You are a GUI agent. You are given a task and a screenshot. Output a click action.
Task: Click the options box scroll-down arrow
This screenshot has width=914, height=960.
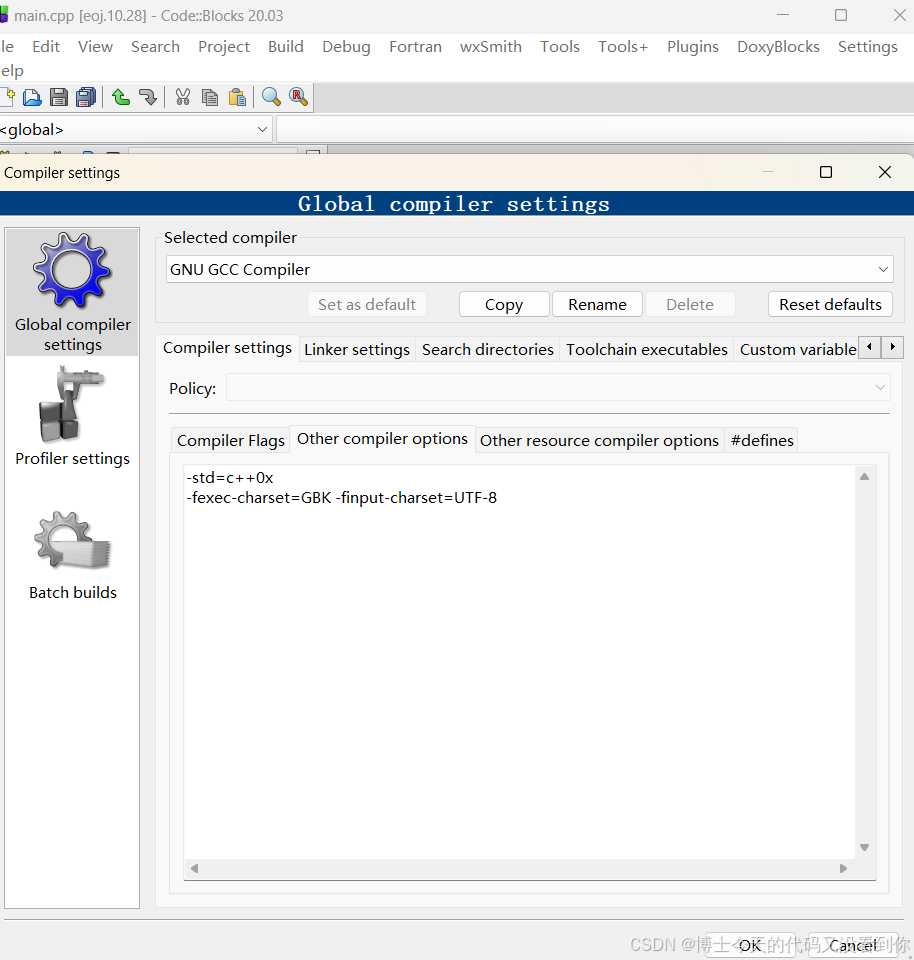point(864,847)
